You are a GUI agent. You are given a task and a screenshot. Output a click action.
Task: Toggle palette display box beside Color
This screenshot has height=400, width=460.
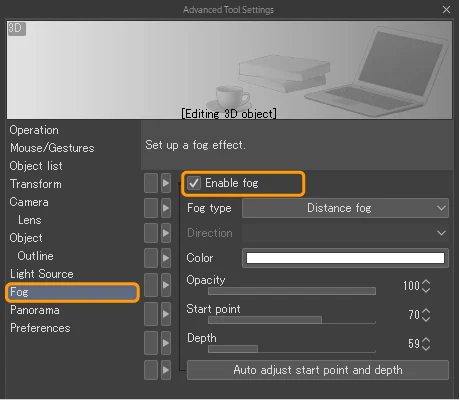[151, 258]
